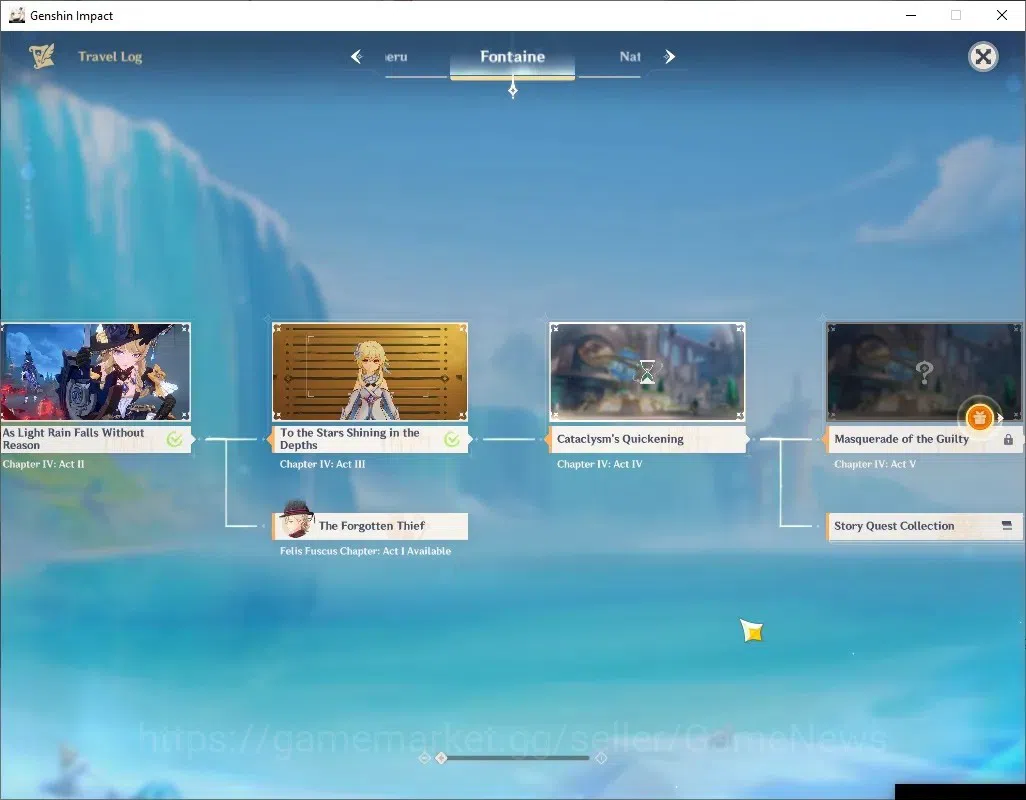Click the Travel Log title text
The height and width of the screenshot is (800, 1026).
tap(110, 56)
